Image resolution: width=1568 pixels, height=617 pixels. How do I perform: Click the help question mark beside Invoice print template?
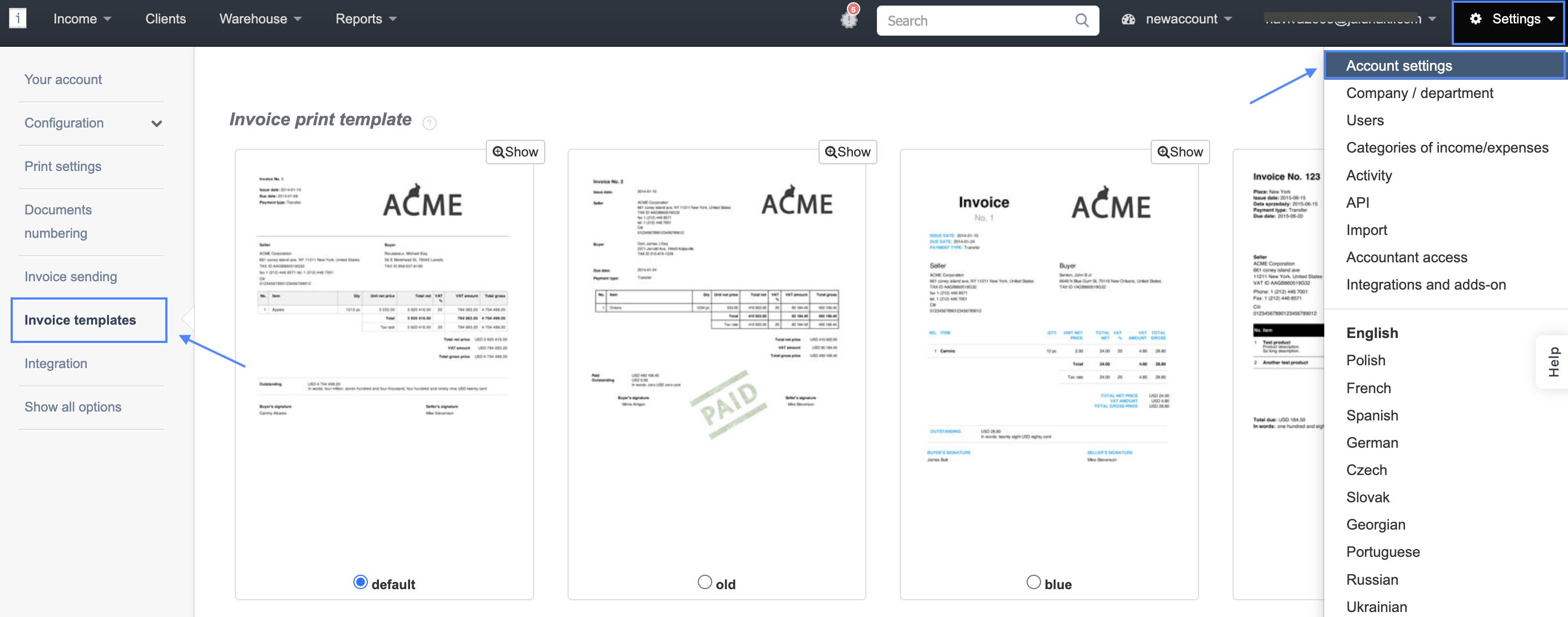[x=430, y=123]
